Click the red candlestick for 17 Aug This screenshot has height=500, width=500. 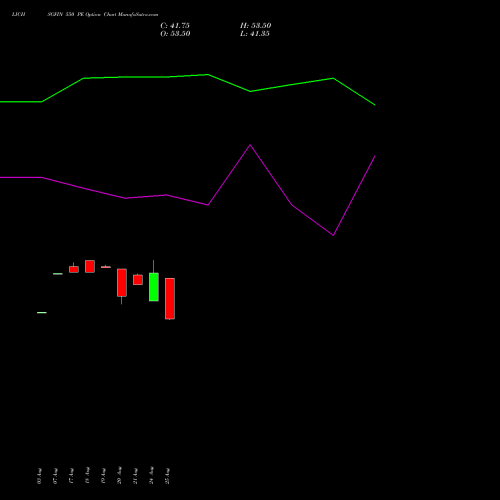tap(74, 269)
